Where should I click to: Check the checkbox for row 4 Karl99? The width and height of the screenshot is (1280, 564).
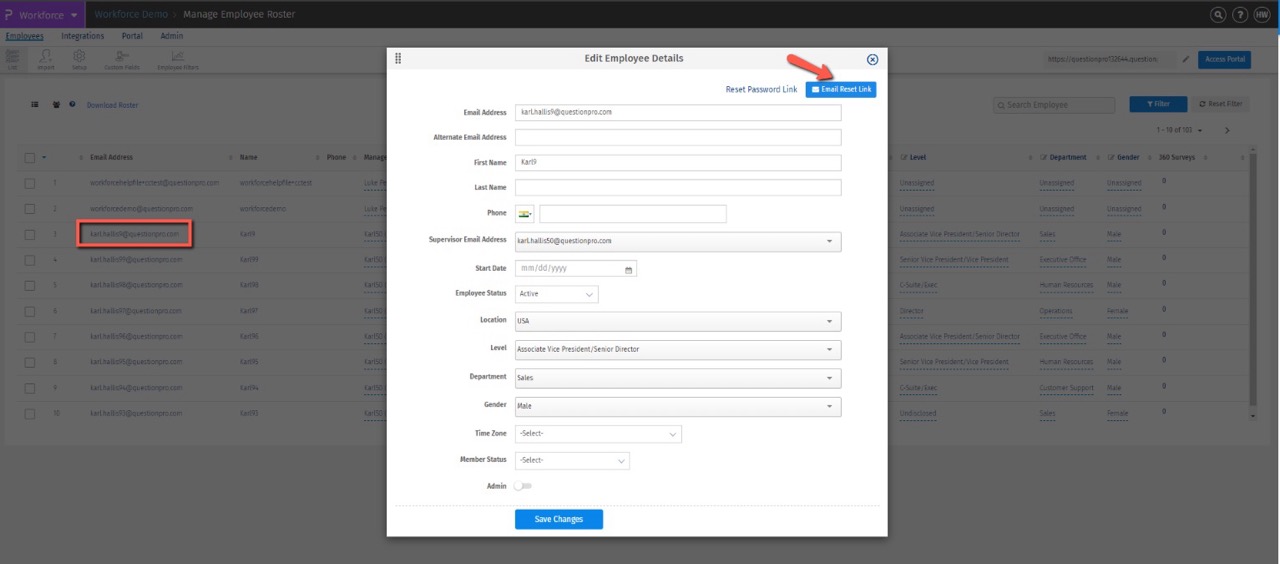tap(29, 260)
